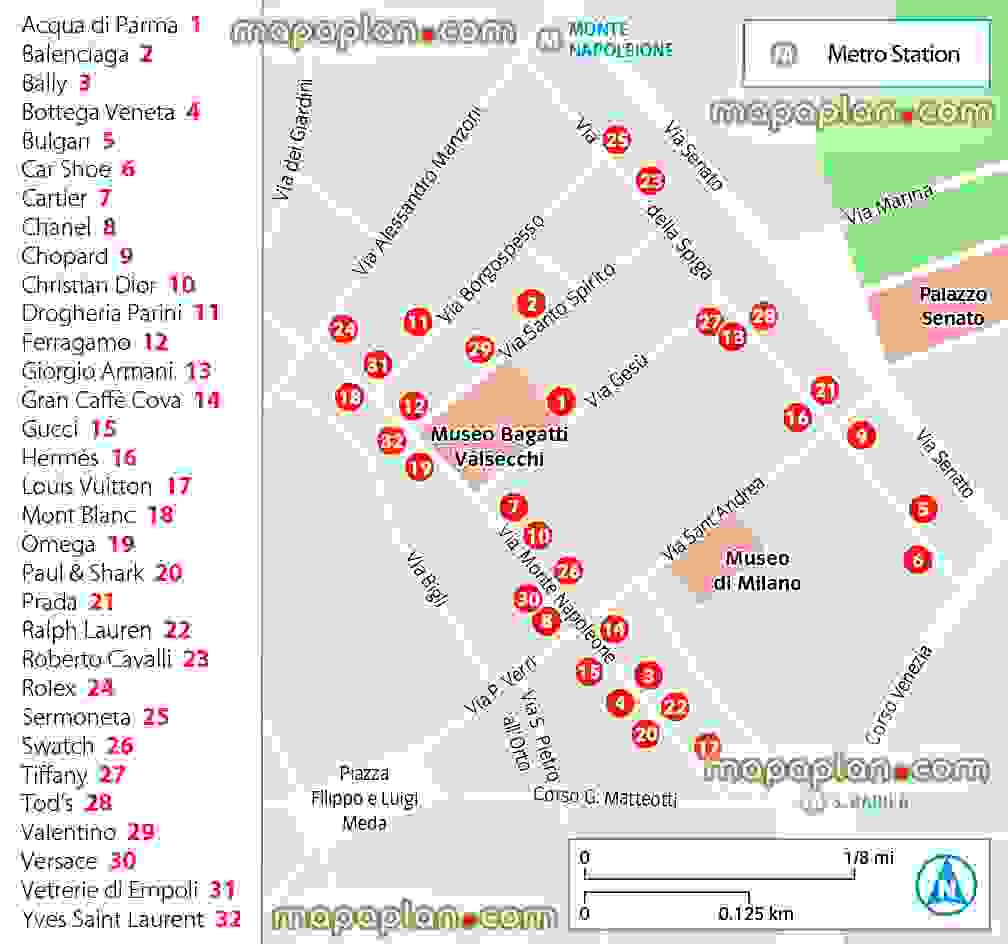The height and width of the screenshot is (944, 1008).
Task: Click the 'Corso G. Matteotti' street label
Action: (605, 797)
